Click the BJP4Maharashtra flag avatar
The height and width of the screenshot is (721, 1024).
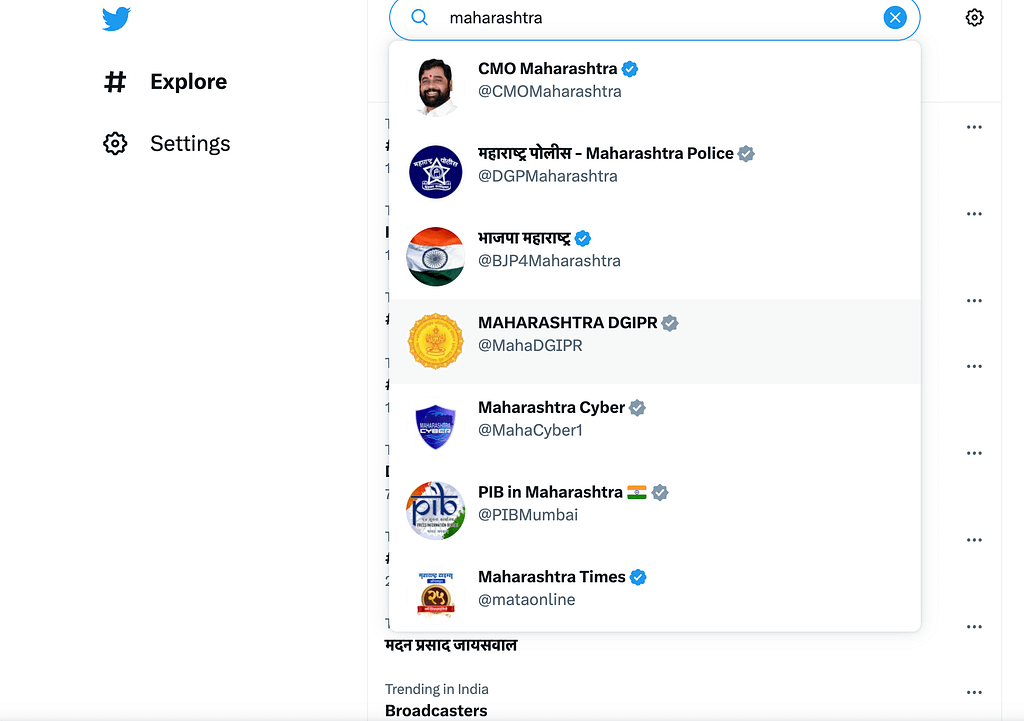click(436, 257)
